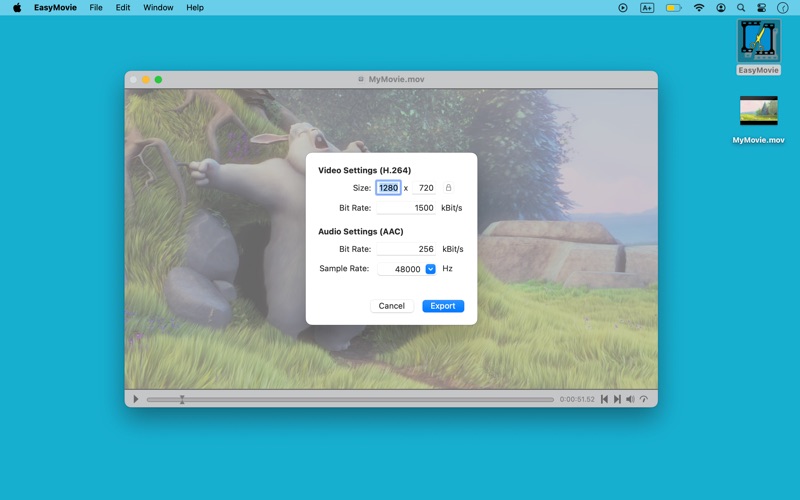Open the File menu
The width and height of the screenshot is (800, 500).
(96, 8)
